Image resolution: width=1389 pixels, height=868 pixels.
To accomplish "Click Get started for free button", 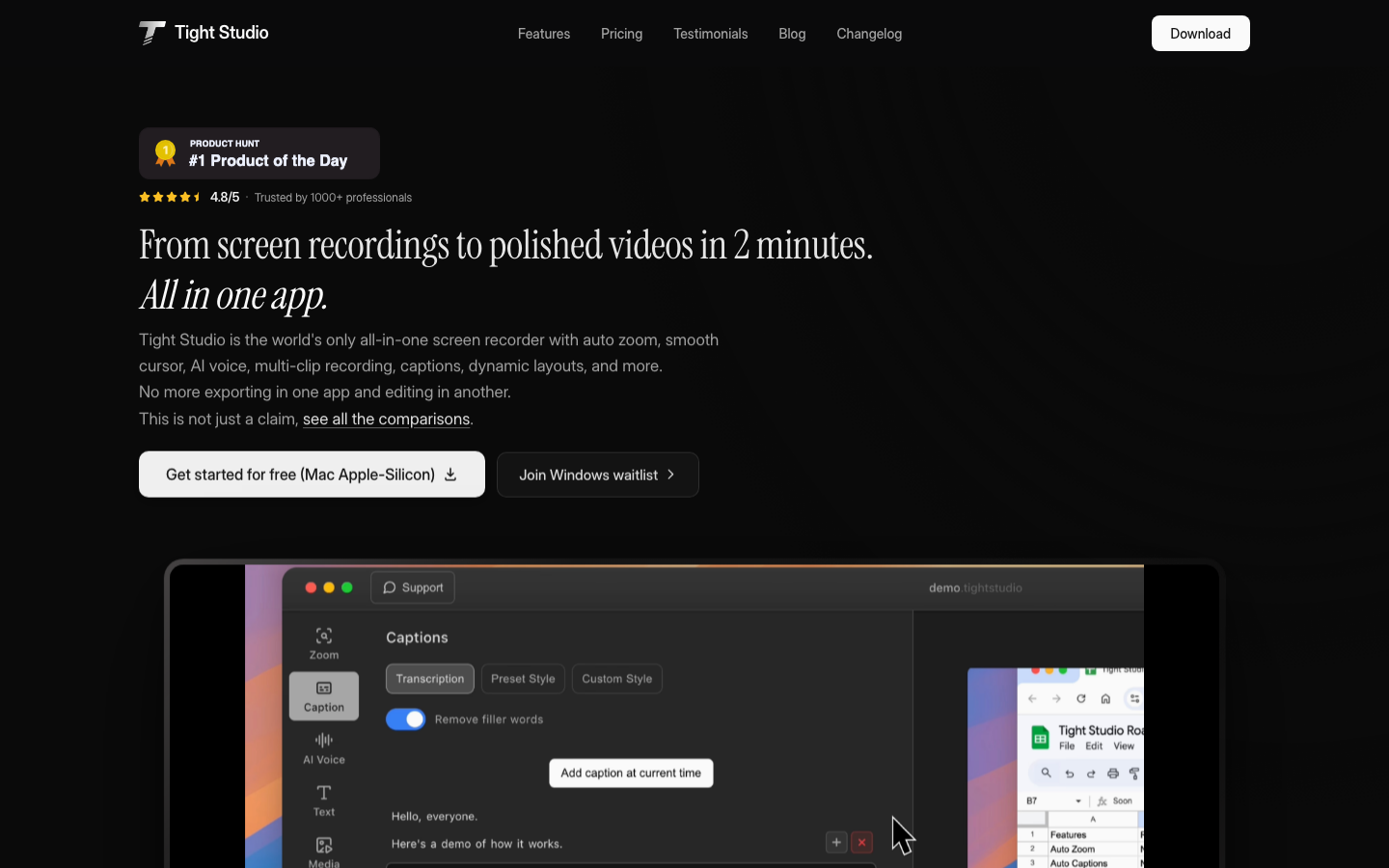I will pyautogui.click(x=312, y=475).
